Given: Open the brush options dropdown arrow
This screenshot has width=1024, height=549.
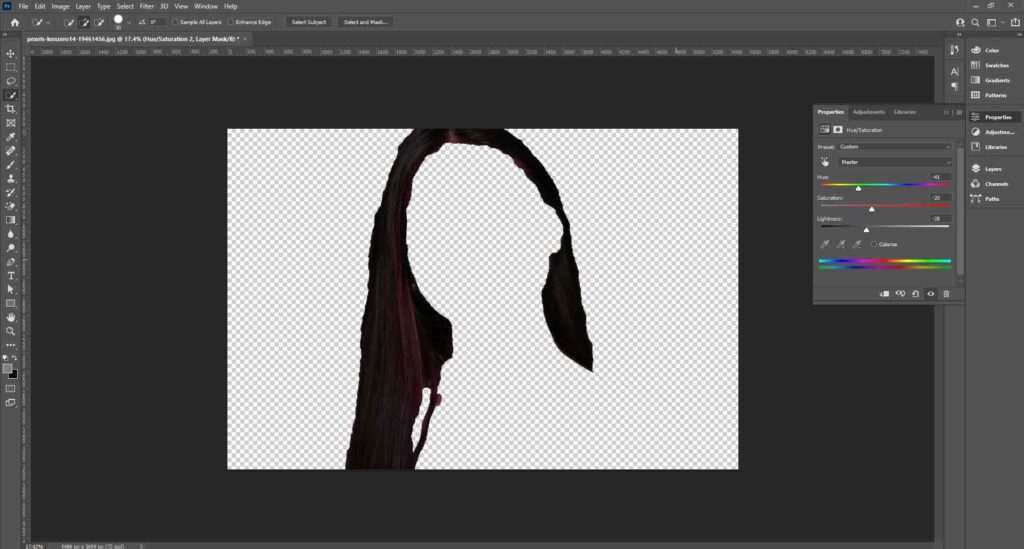Looking at the screenshot, I should point(129,22).
